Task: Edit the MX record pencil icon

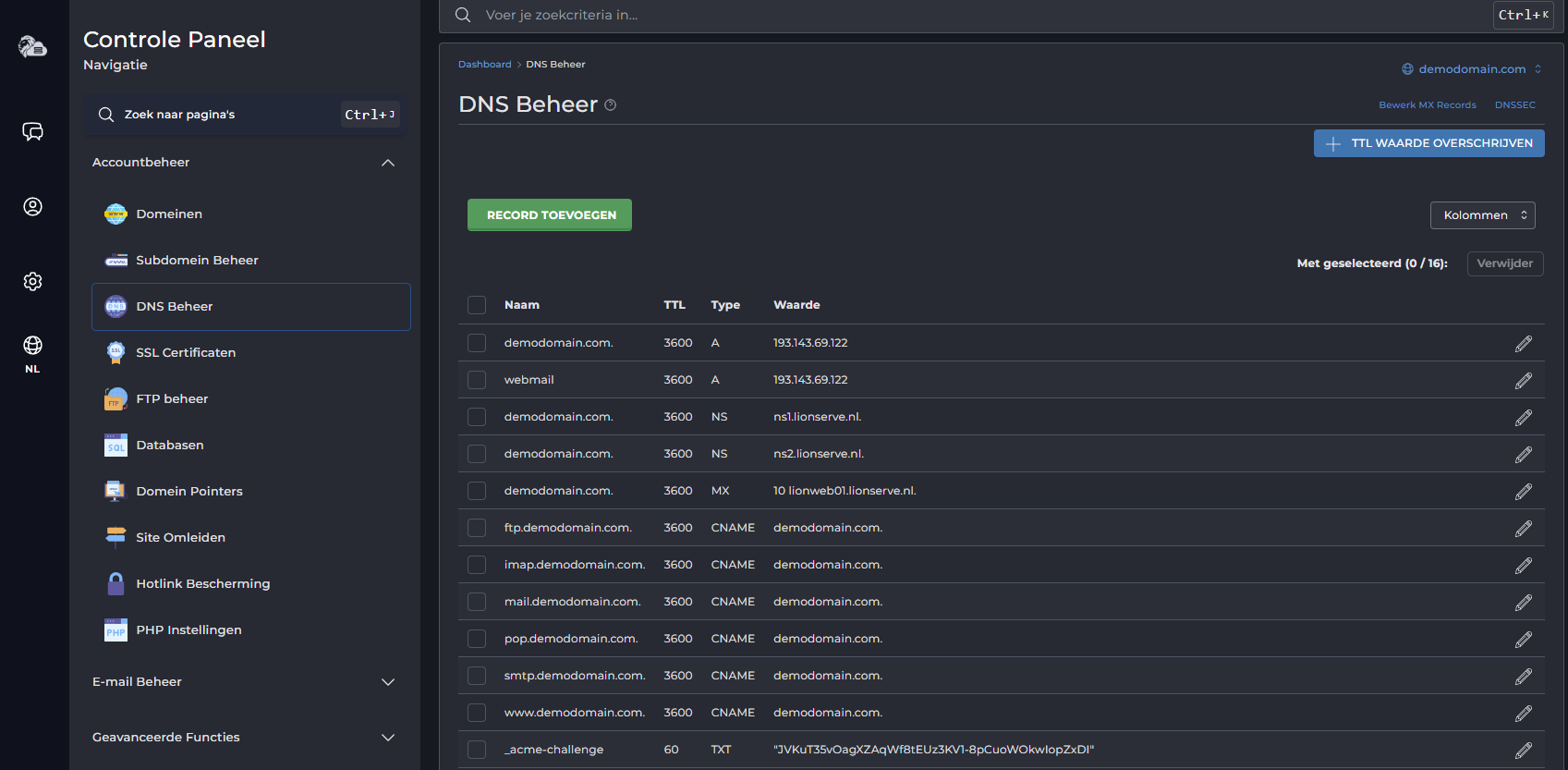Action: pyautogui.click(x=1524, y=492)
